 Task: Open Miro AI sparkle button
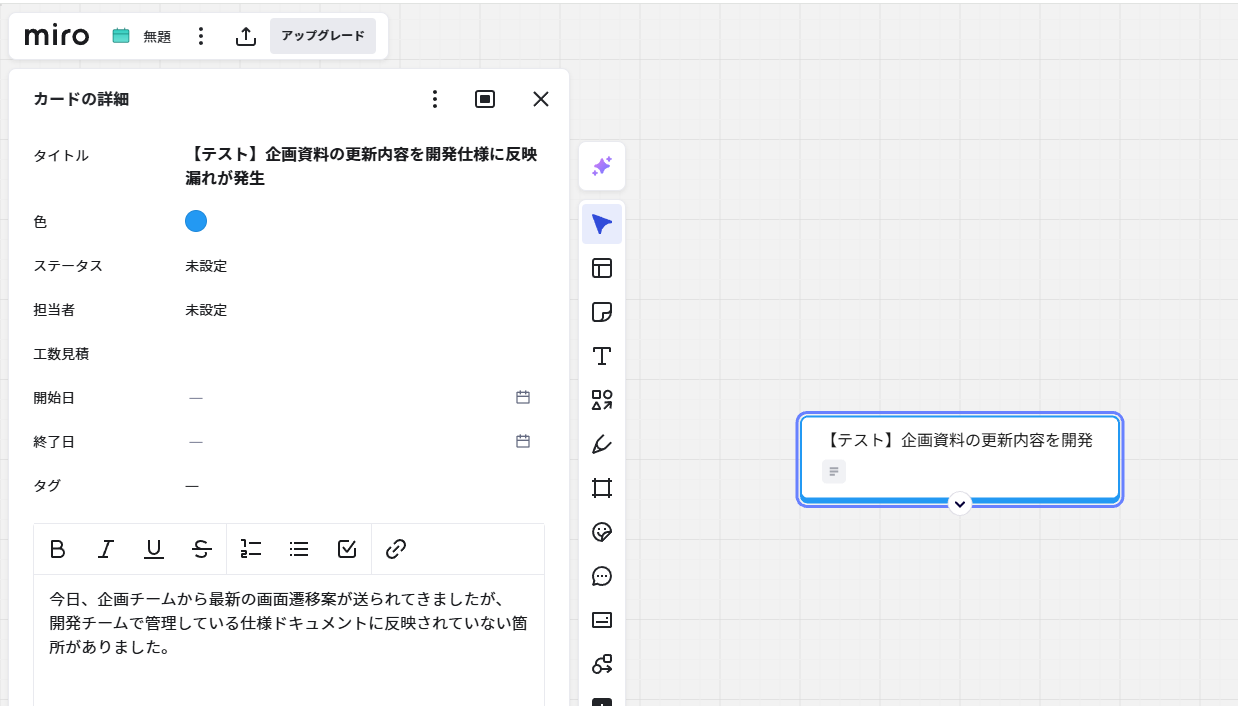601,166
